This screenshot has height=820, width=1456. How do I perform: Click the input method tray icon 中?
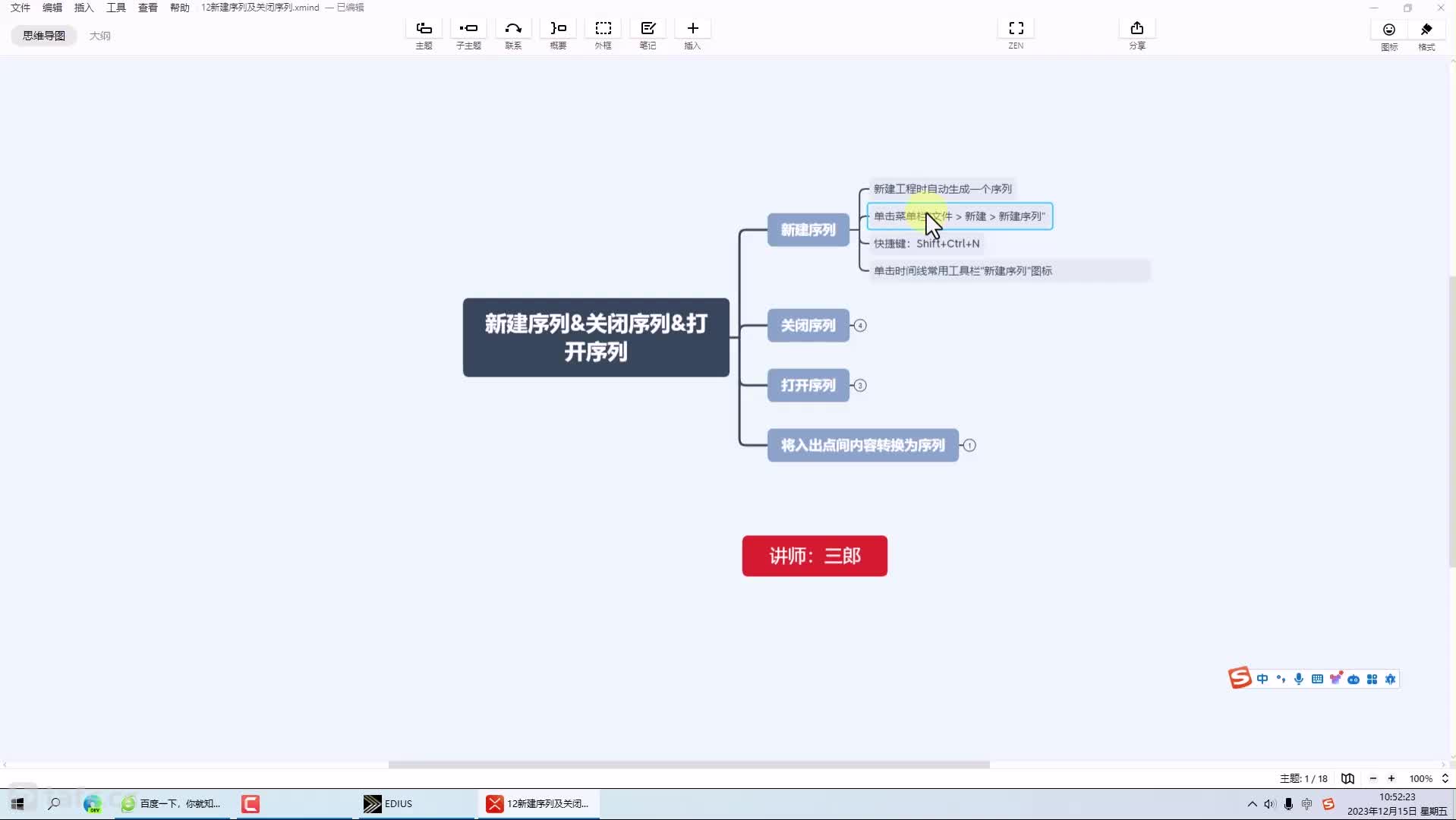point(1306,804)
